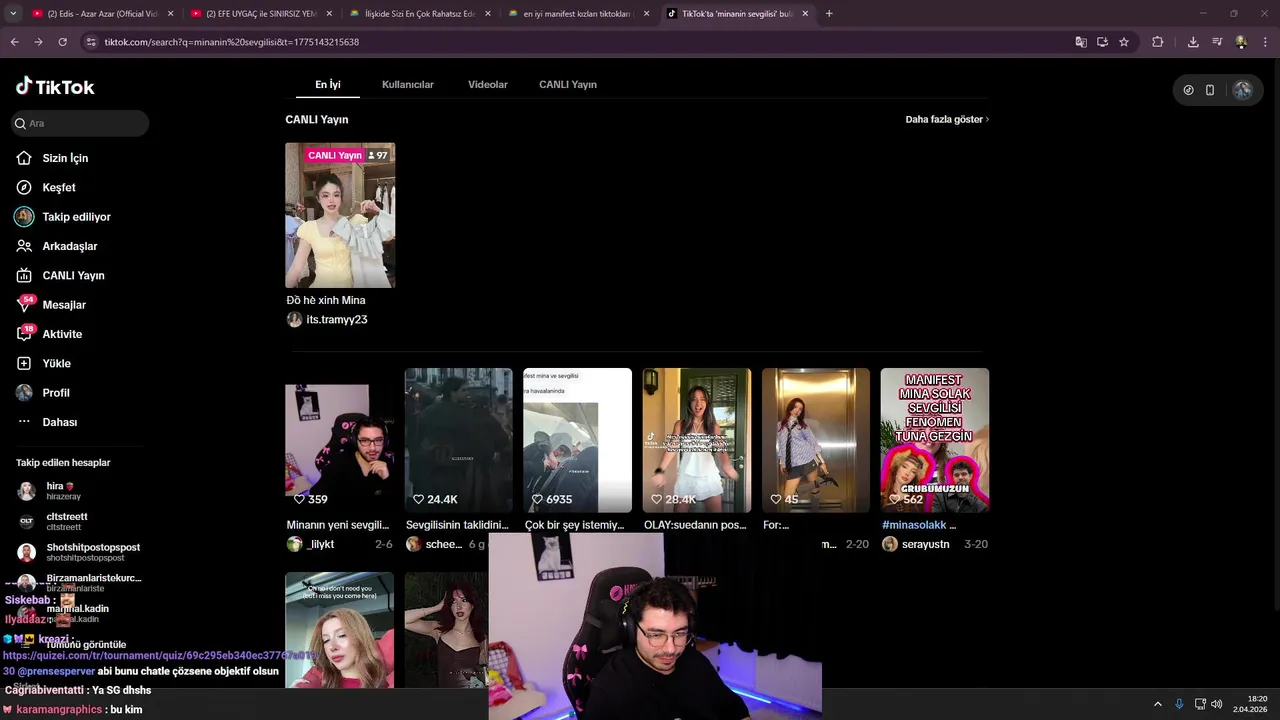
Task: Open the browser downloads panel
Action: 1193,42
